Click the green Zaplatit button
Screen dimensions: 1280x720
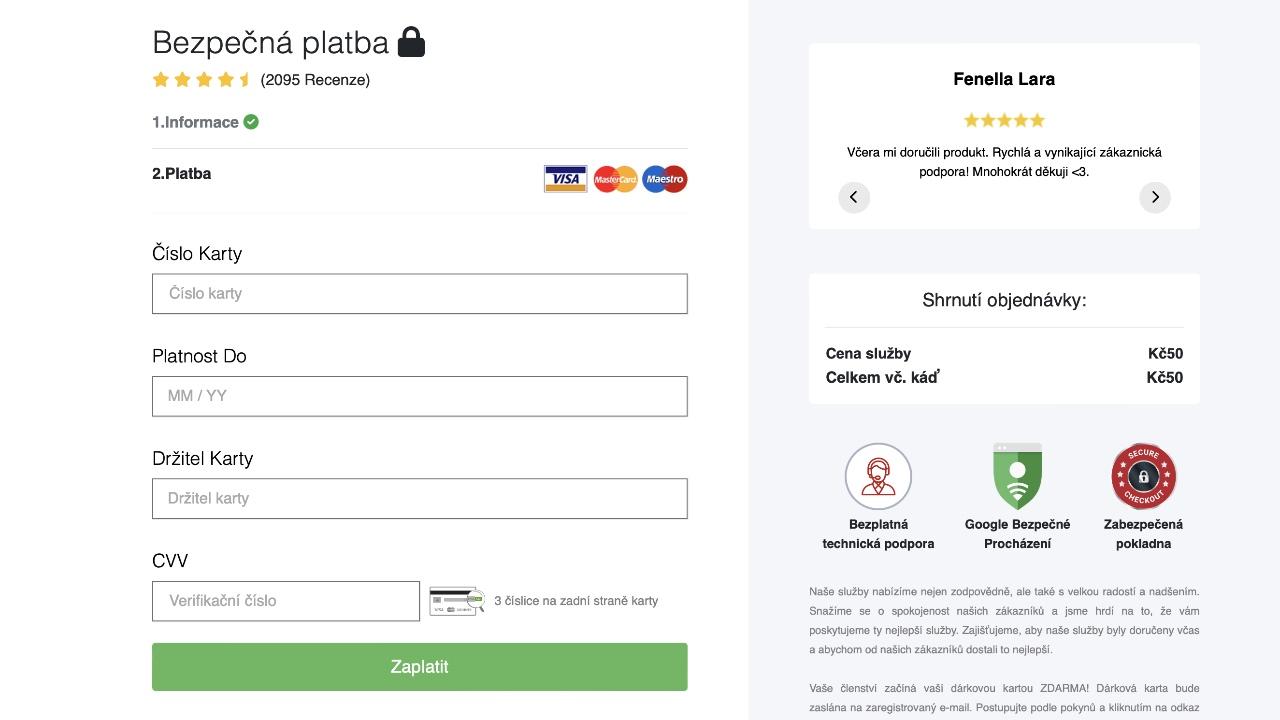point(420,667)
